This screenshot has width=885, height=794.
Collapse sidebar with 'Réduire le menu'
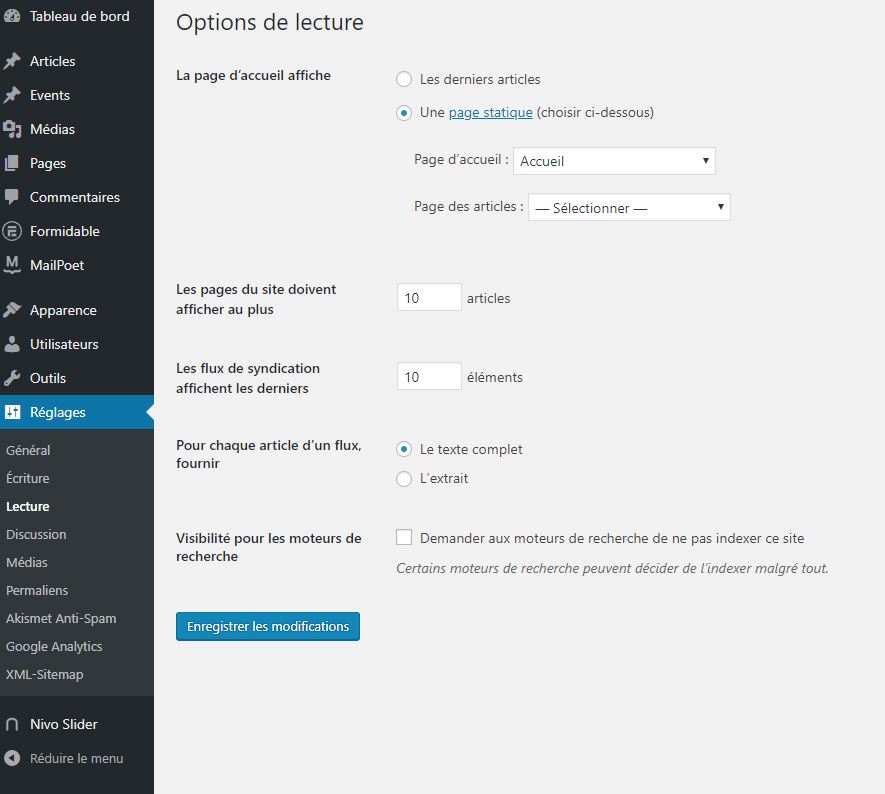point(65,758)
